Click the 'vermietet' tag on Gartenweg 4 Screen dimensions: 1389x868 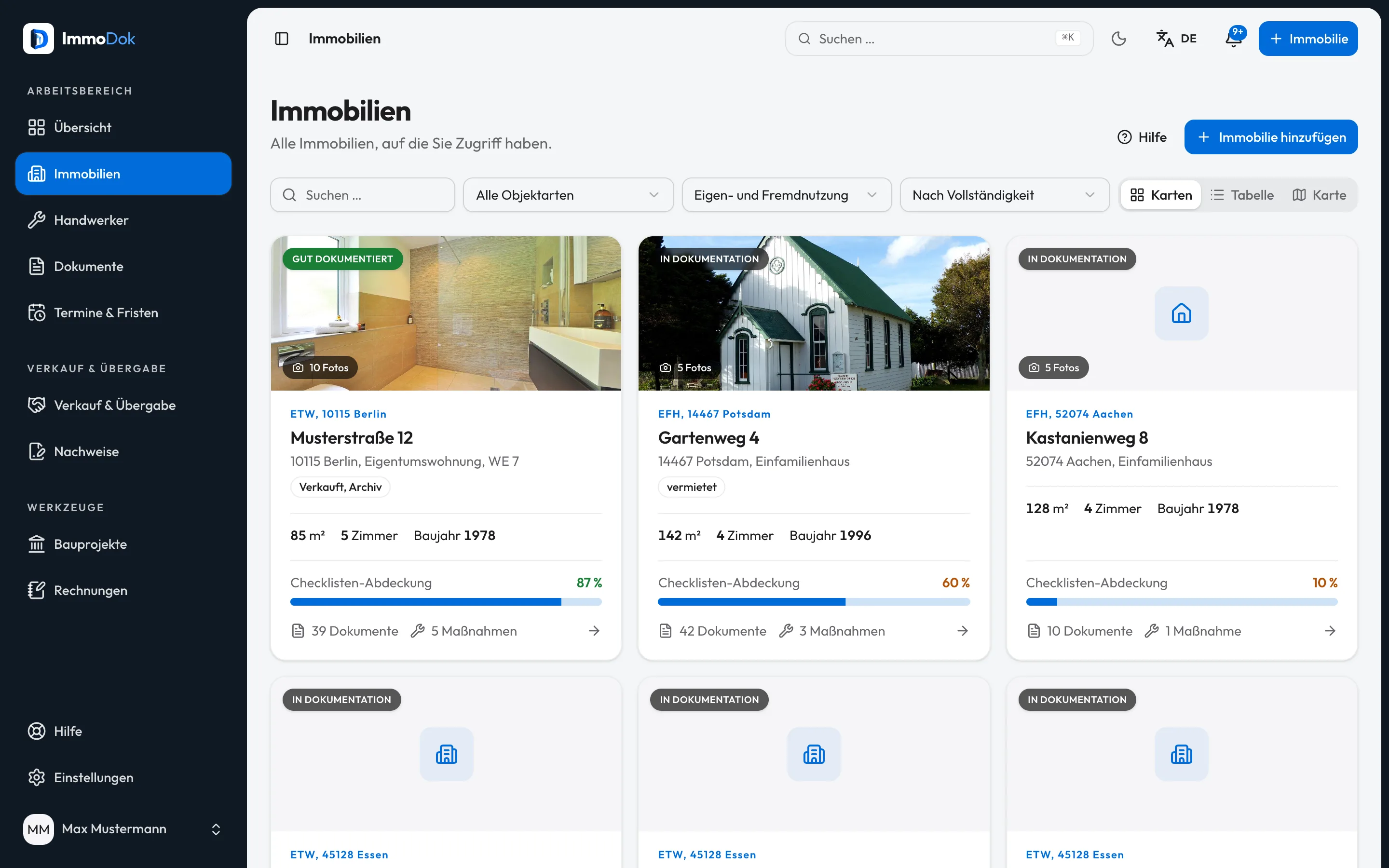pos(692,487)
